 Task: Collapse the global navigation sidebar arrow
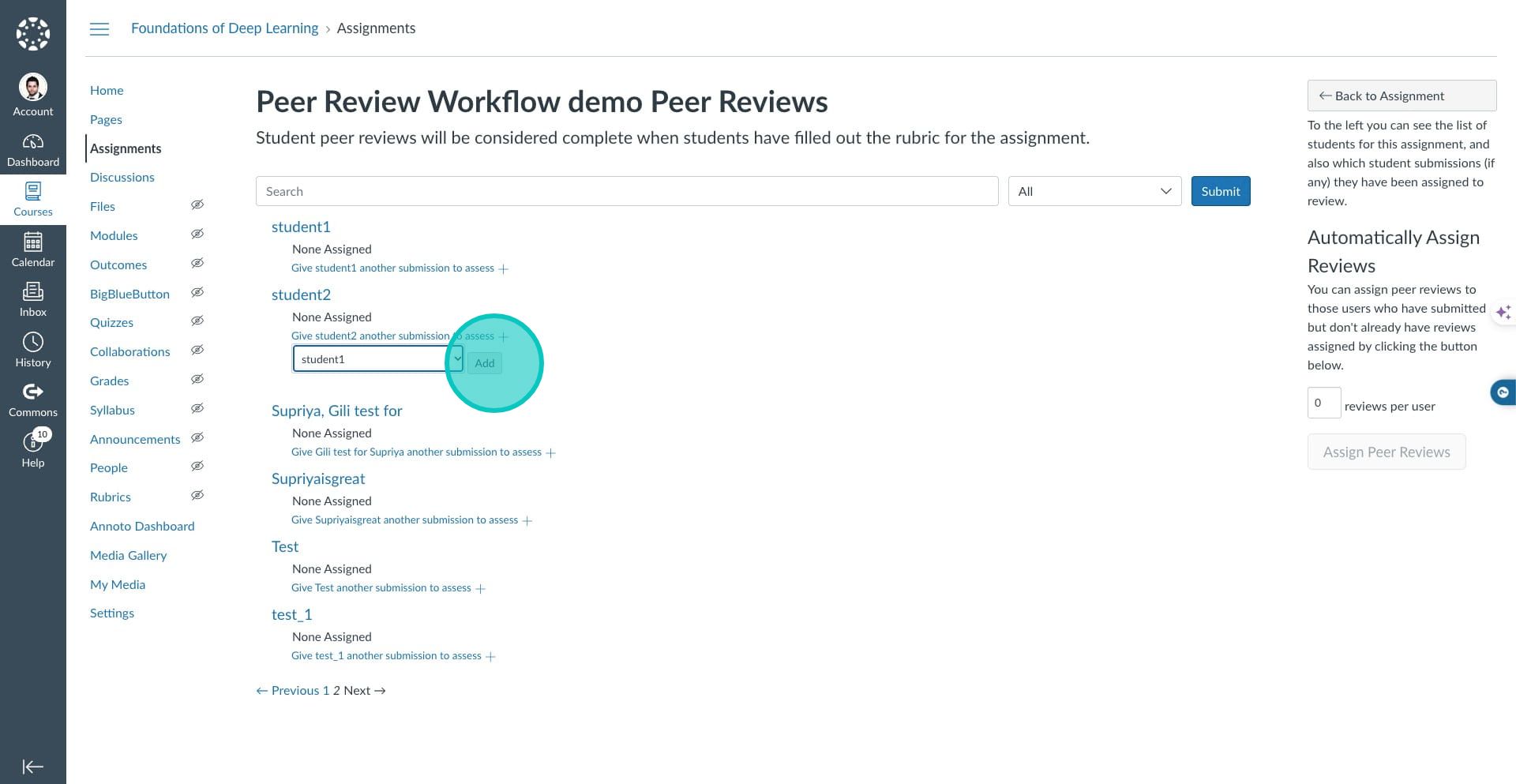[x=32, y=767]
